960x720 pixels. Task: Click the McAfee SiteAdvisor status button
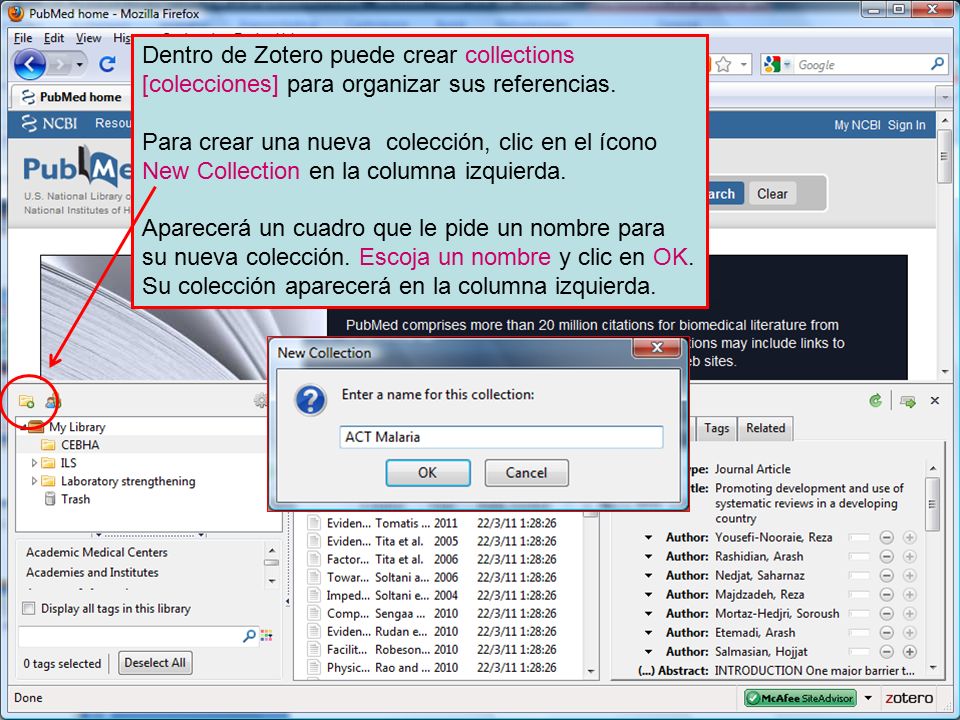pyautogui.click(x=800, y=698)
